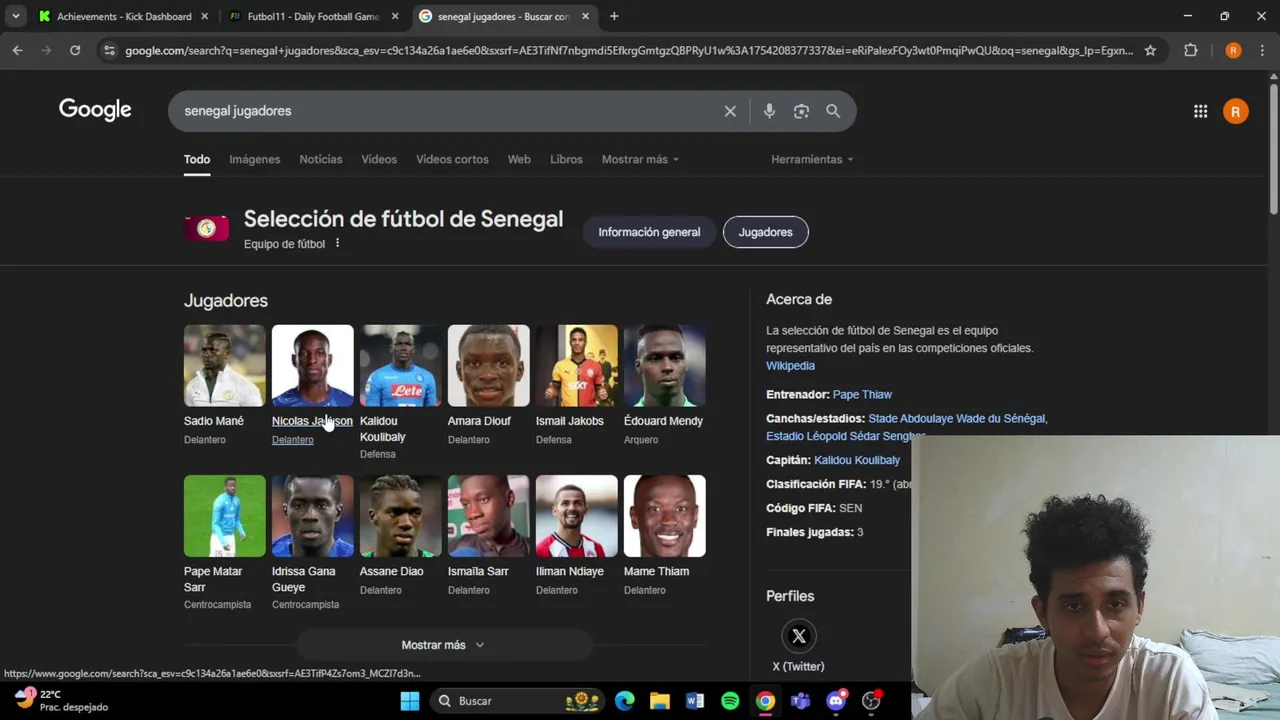Click the Jugadores chip button
The image size is (1280, 720).
765,232
